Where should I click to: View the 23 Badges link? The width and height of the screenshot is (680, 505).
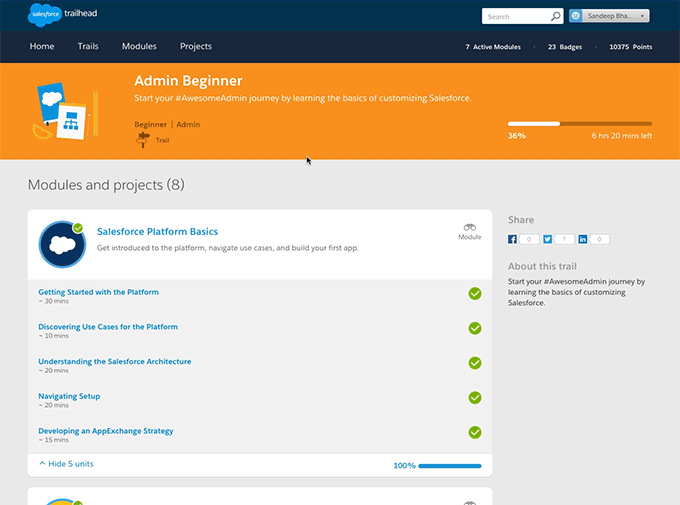565,47
